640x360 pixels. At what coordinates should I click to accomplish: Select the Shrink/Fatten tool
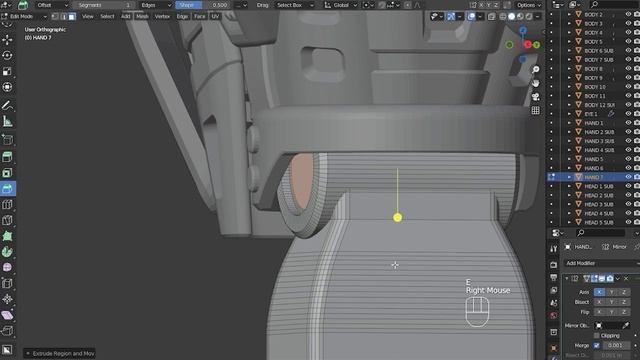coord(7,299)
